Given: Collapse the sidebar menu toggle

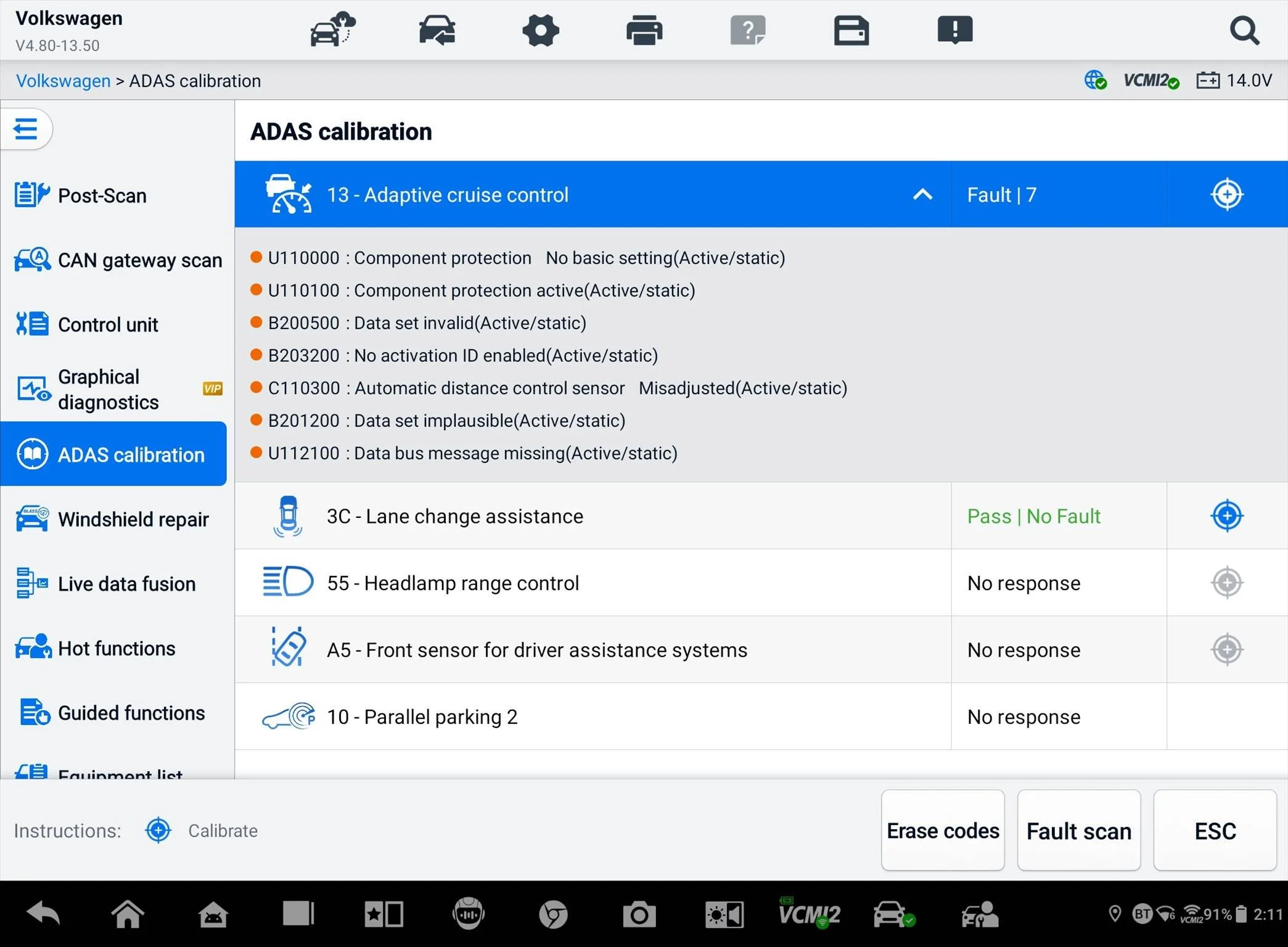Looking at the screenshot, I should pos(26,129).
